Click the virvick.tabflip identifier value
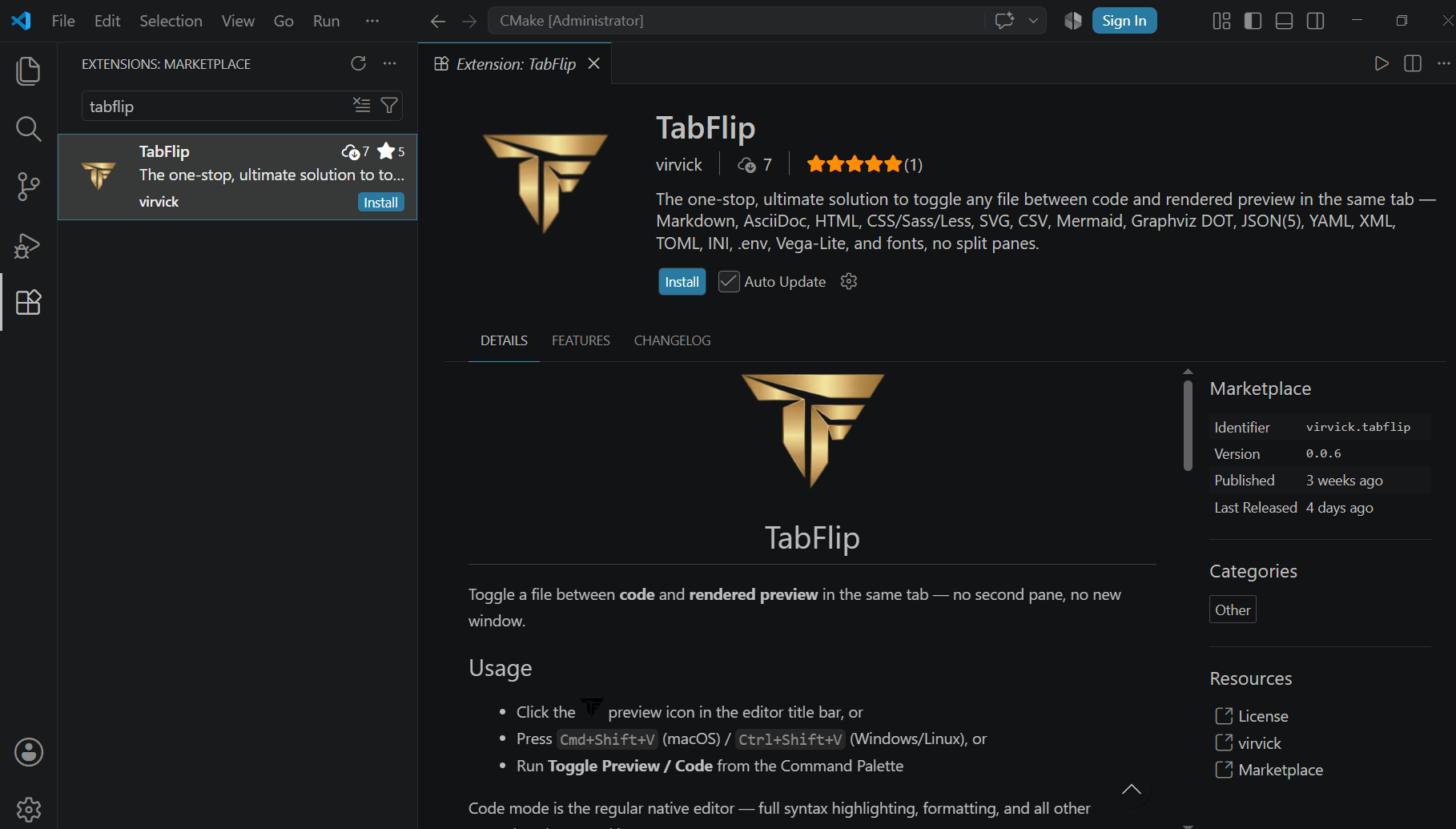The width and height of the screenshot is (1456, 829). (1358, 427)
